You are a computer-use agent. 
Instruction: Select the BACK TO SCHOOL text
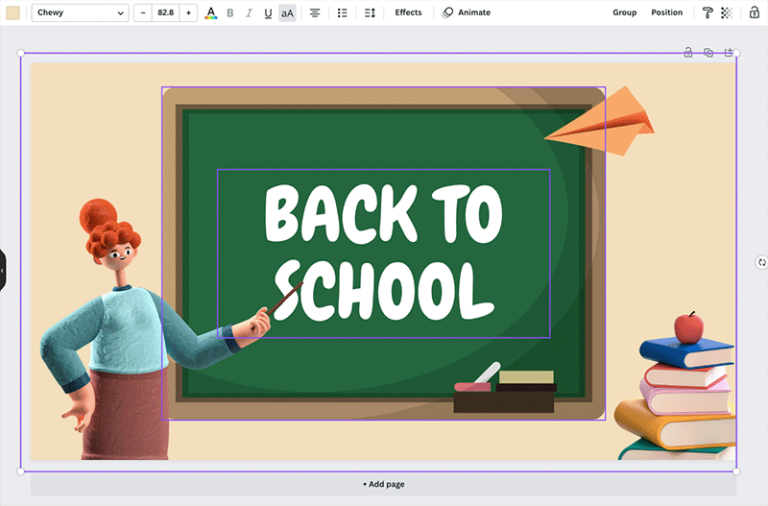(x=384, y=253)
